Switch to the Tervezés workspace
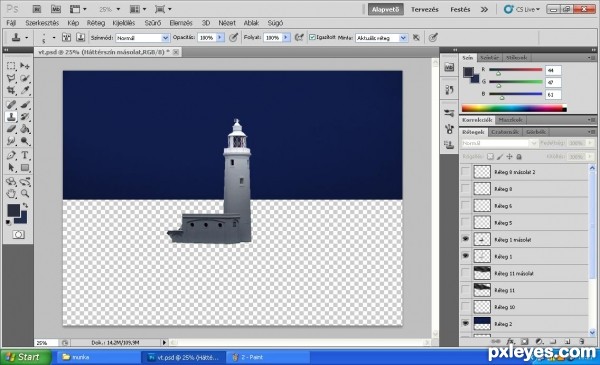The image size is (600, 365). click(425, 9)
